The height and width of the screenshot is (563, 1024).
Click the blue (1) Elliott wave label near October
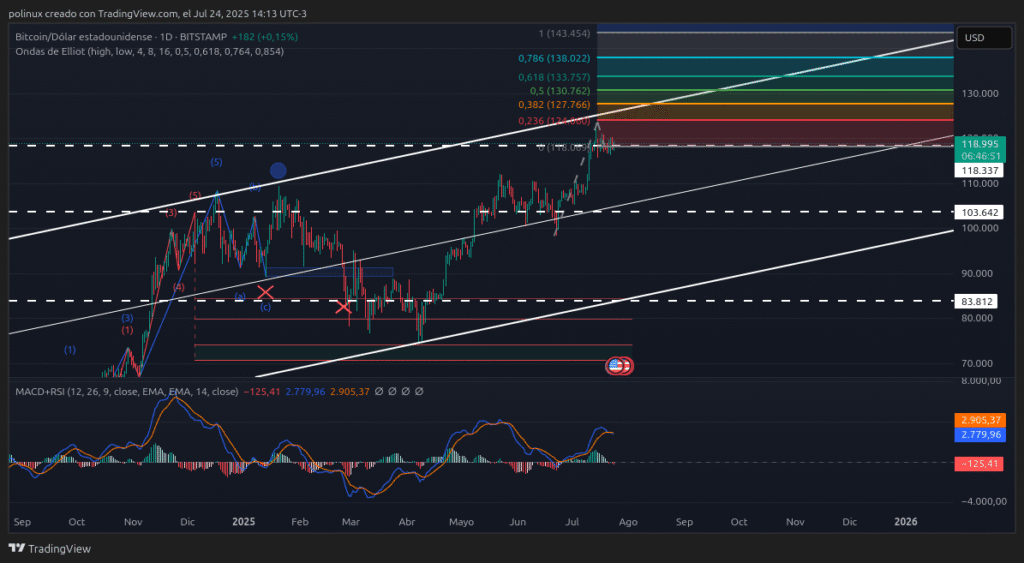tap(69, 349)
